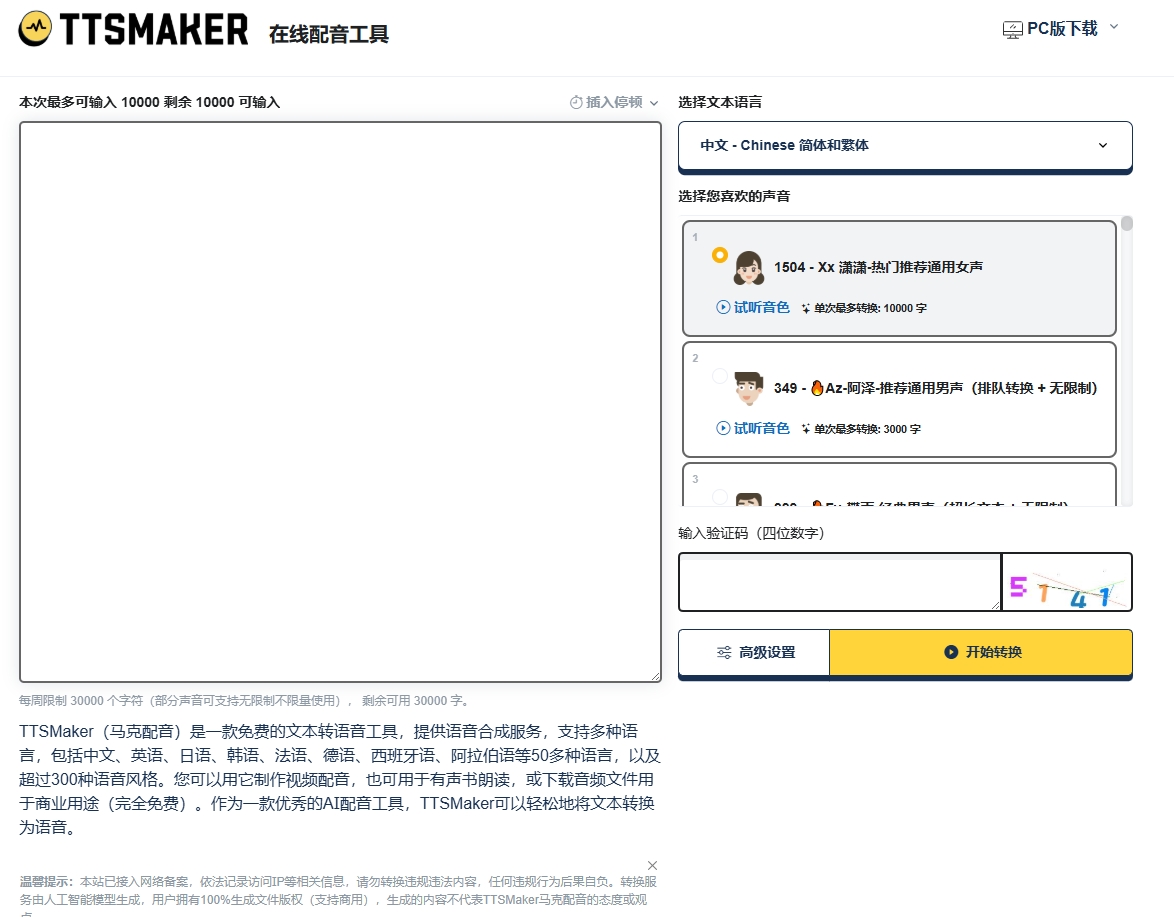Click the 开始转换 start convert button

pyautogui.click(x=981, y=652)
